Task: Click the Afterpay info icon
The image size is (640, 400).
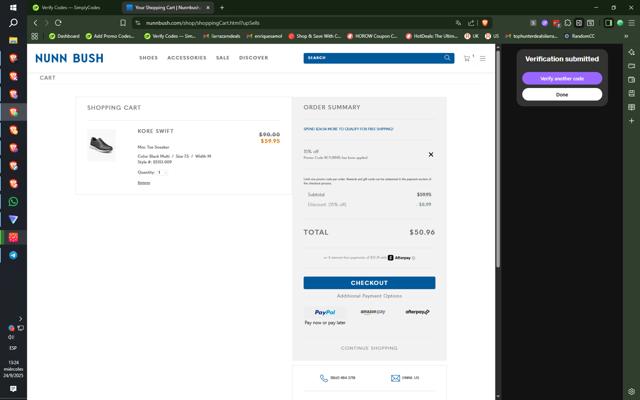Action: click(413, 258)
